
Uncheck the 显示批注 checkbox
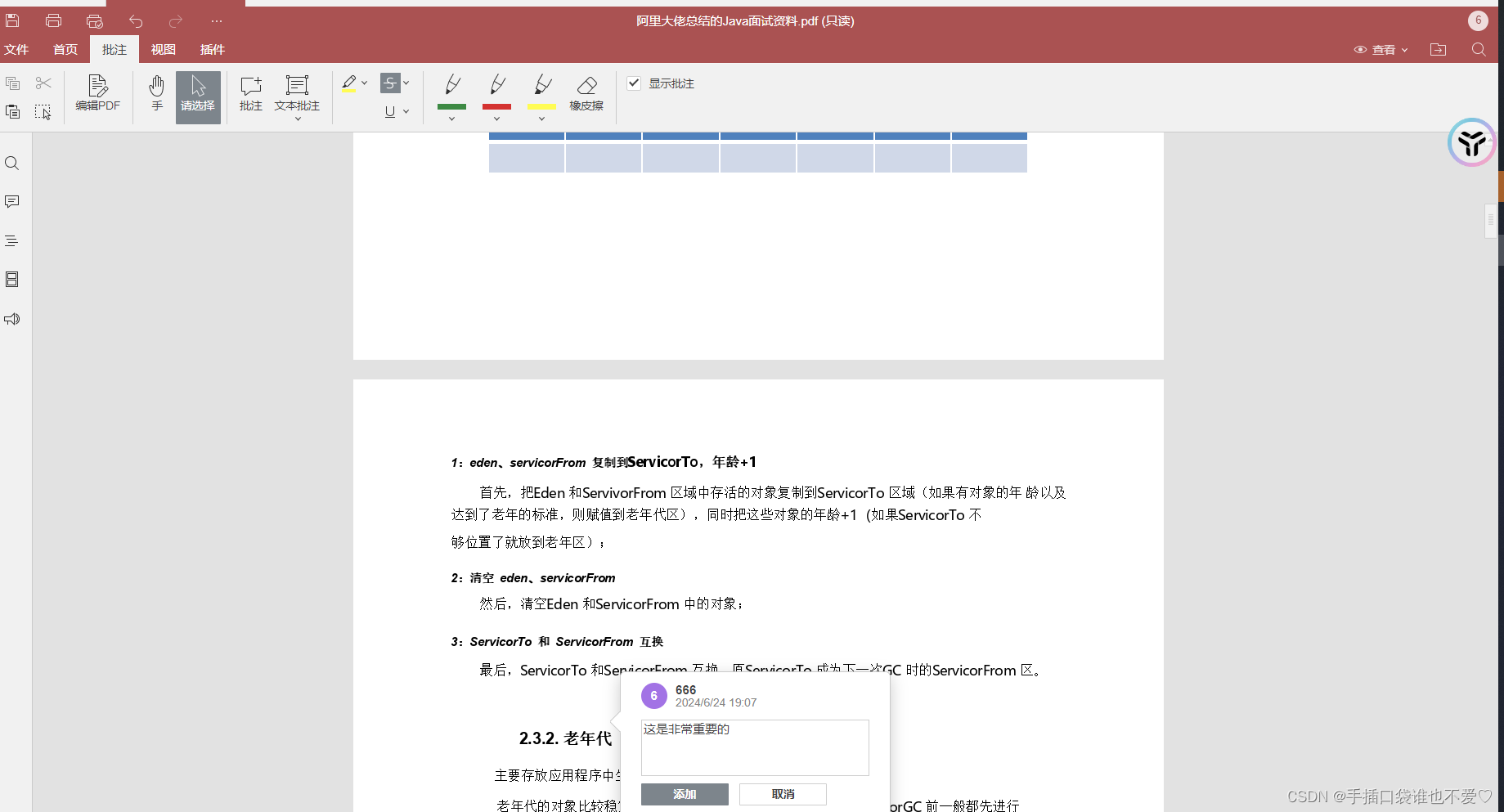point(634,83)
